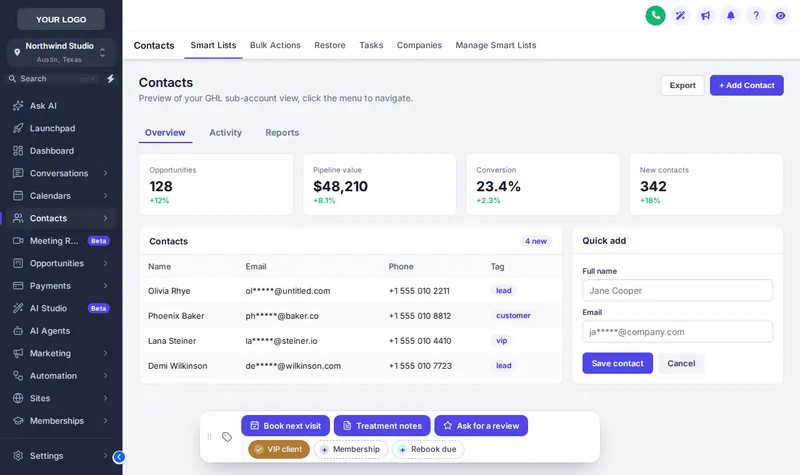Toggle the eye preview icon in top bar

pyautogui.click(x=780, y=15)
